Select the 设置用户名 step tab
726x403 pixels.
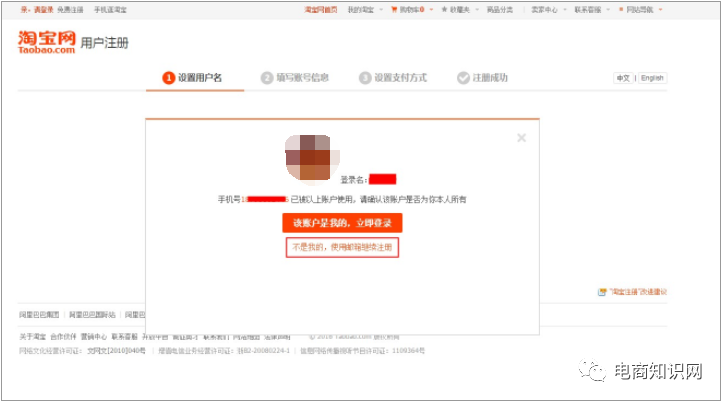(x=194, y=78)
